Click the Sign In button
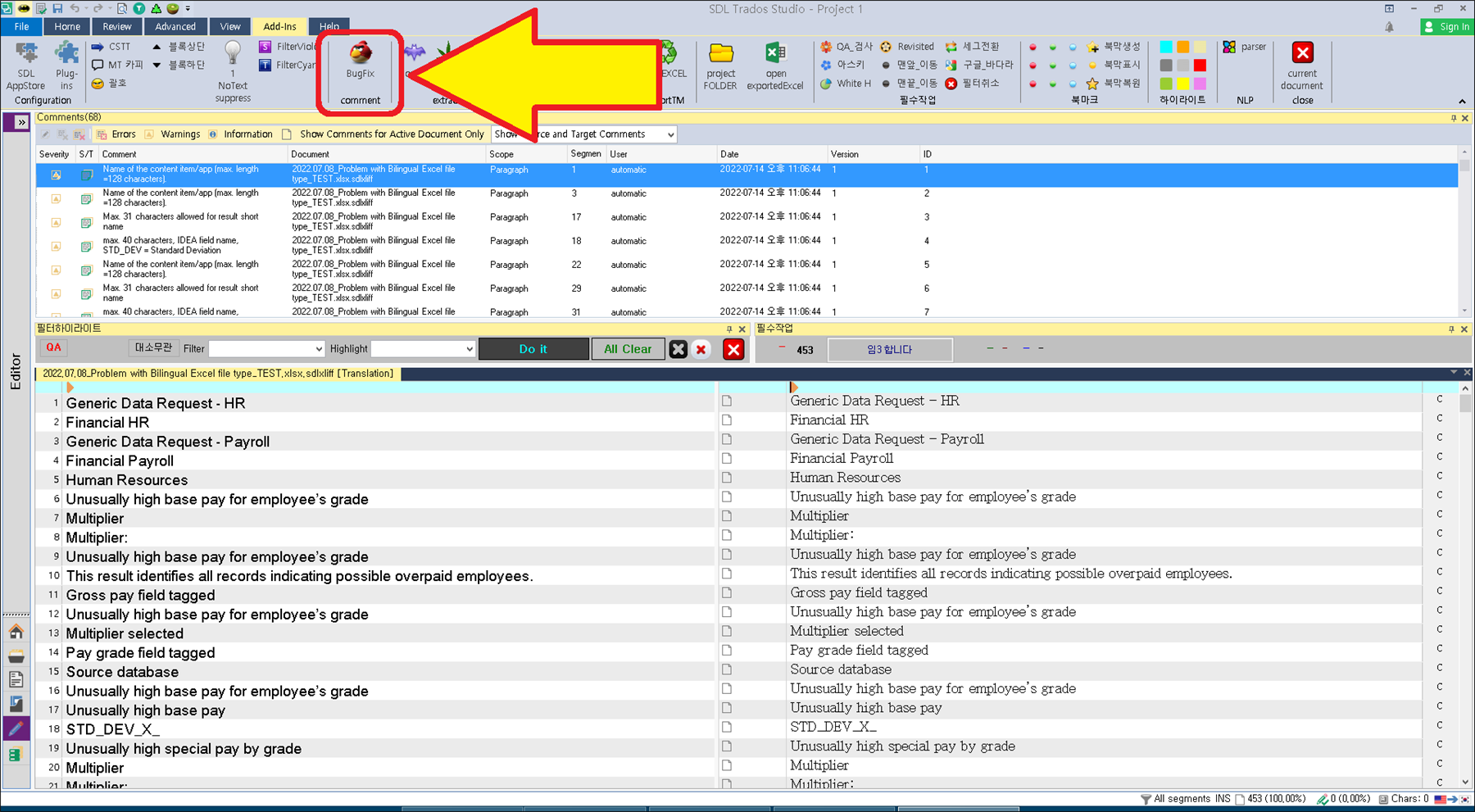1475x812 pixels. pyautogui.click(x=1446, y=27)
